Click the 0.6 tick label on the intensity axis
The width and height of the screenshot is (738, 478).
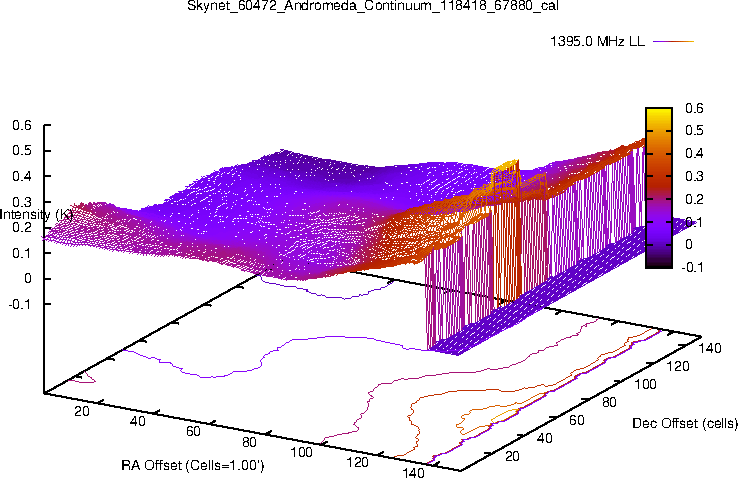pyautogui.click(x=22, y=125)
